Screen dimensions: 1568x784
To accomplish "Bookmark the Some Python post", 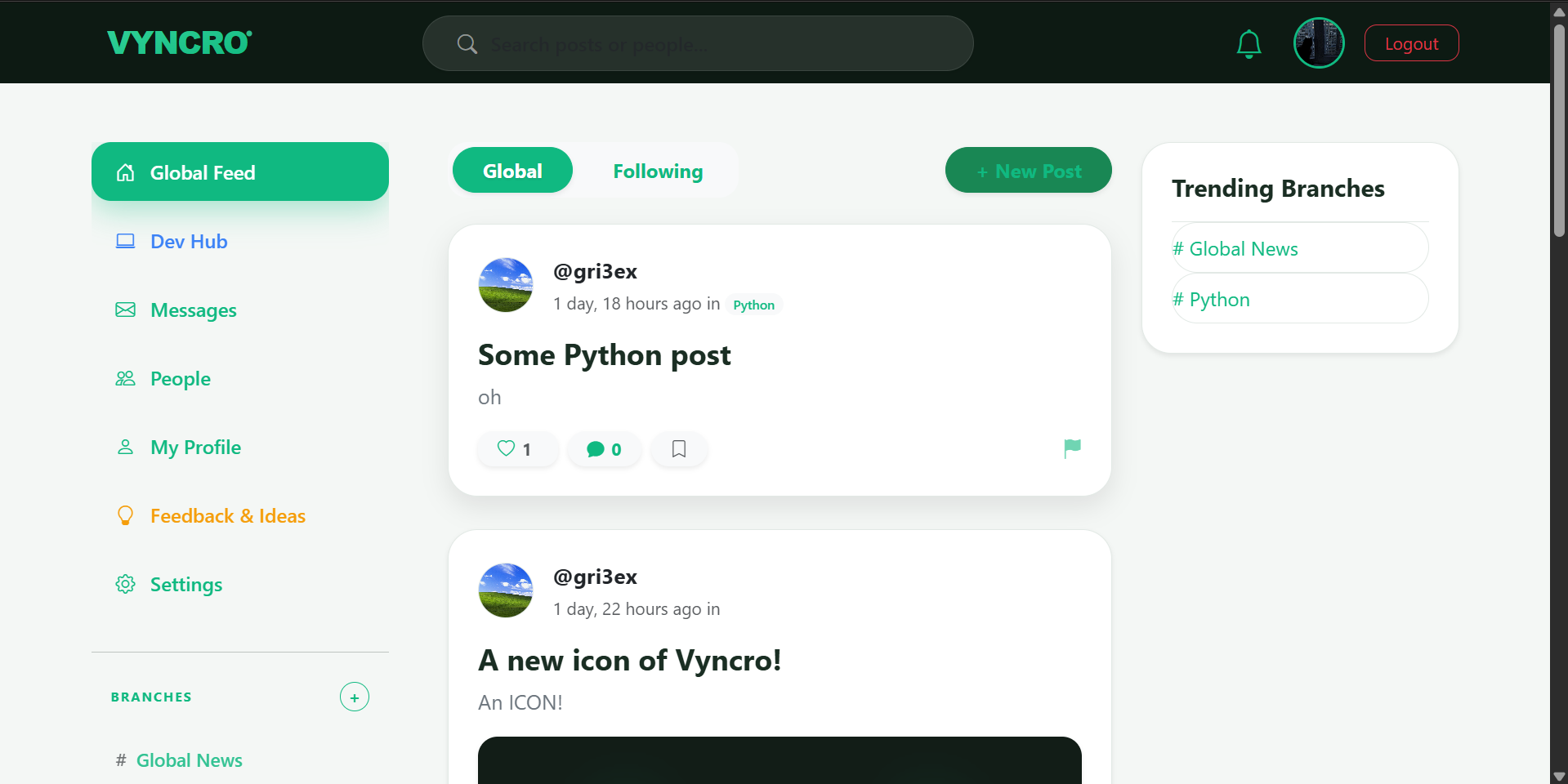I will pos(678,449).
